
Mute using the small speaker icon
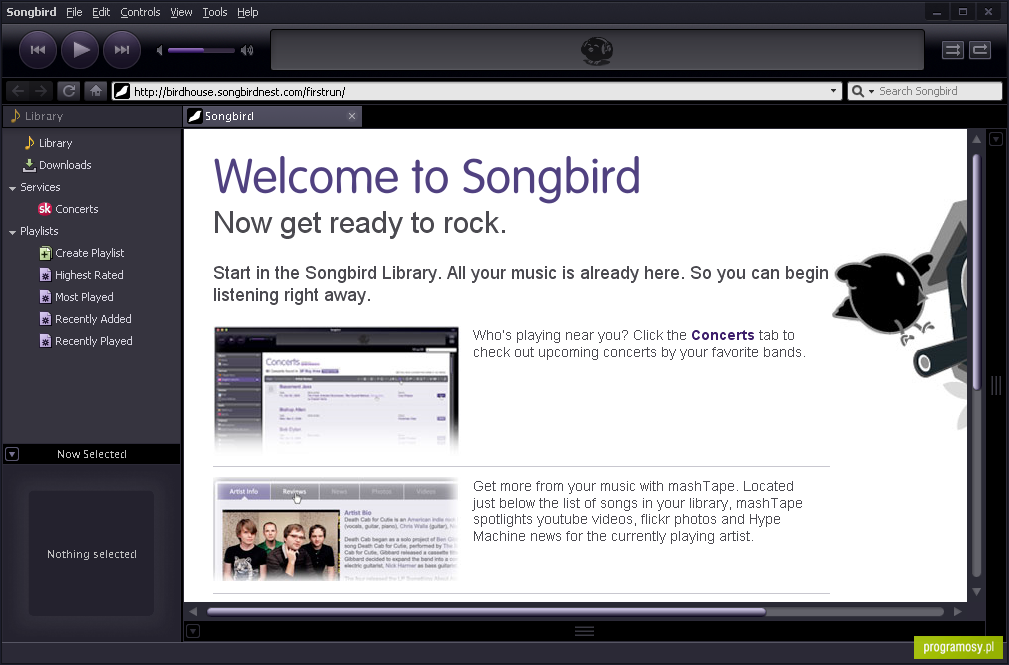[x=160, y=50]
